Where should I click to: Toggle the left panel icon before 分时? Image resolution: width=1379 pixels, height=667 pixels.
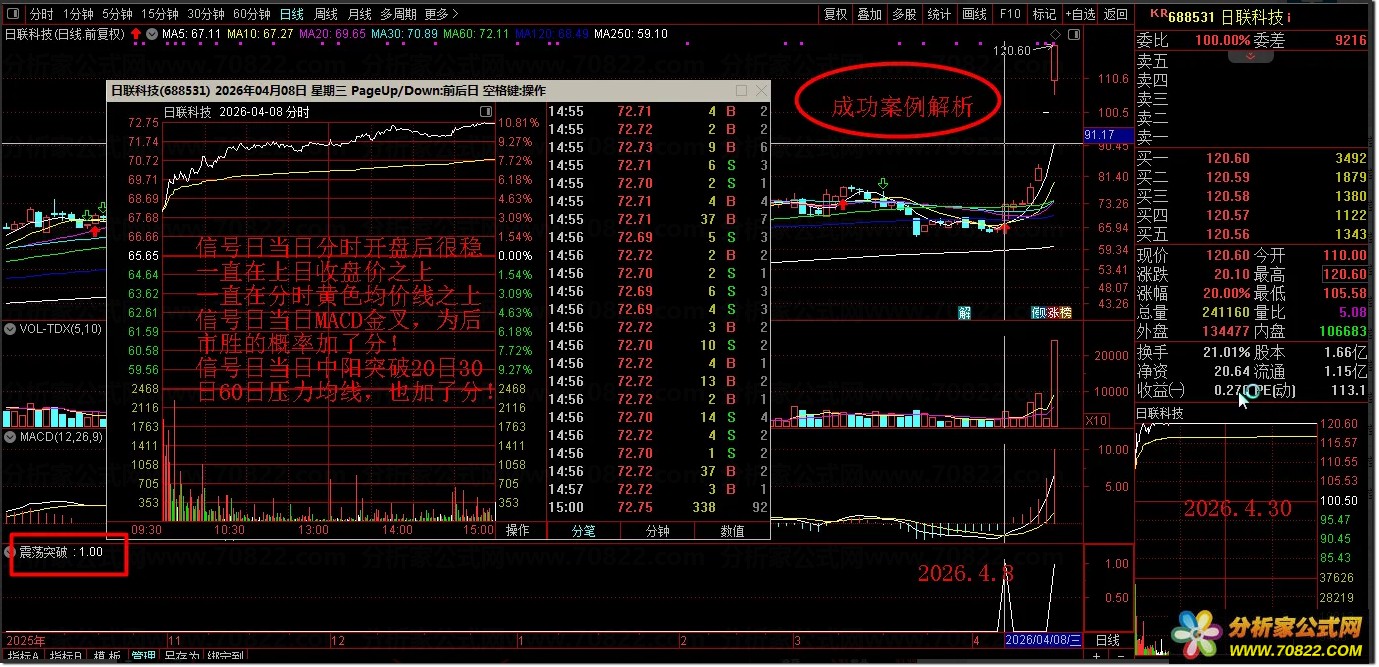click(14, 14)
